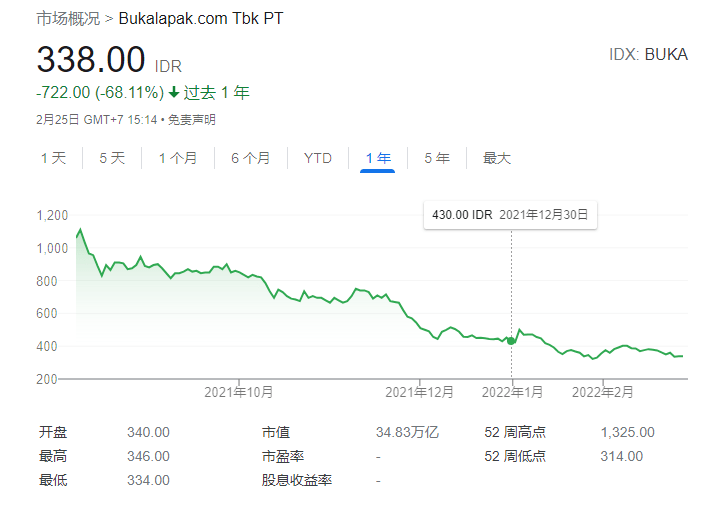Viewport: 720px width, 506px height.
Task: Click the -722.00 (-68.11%) change text
Action: coord(100,93)
